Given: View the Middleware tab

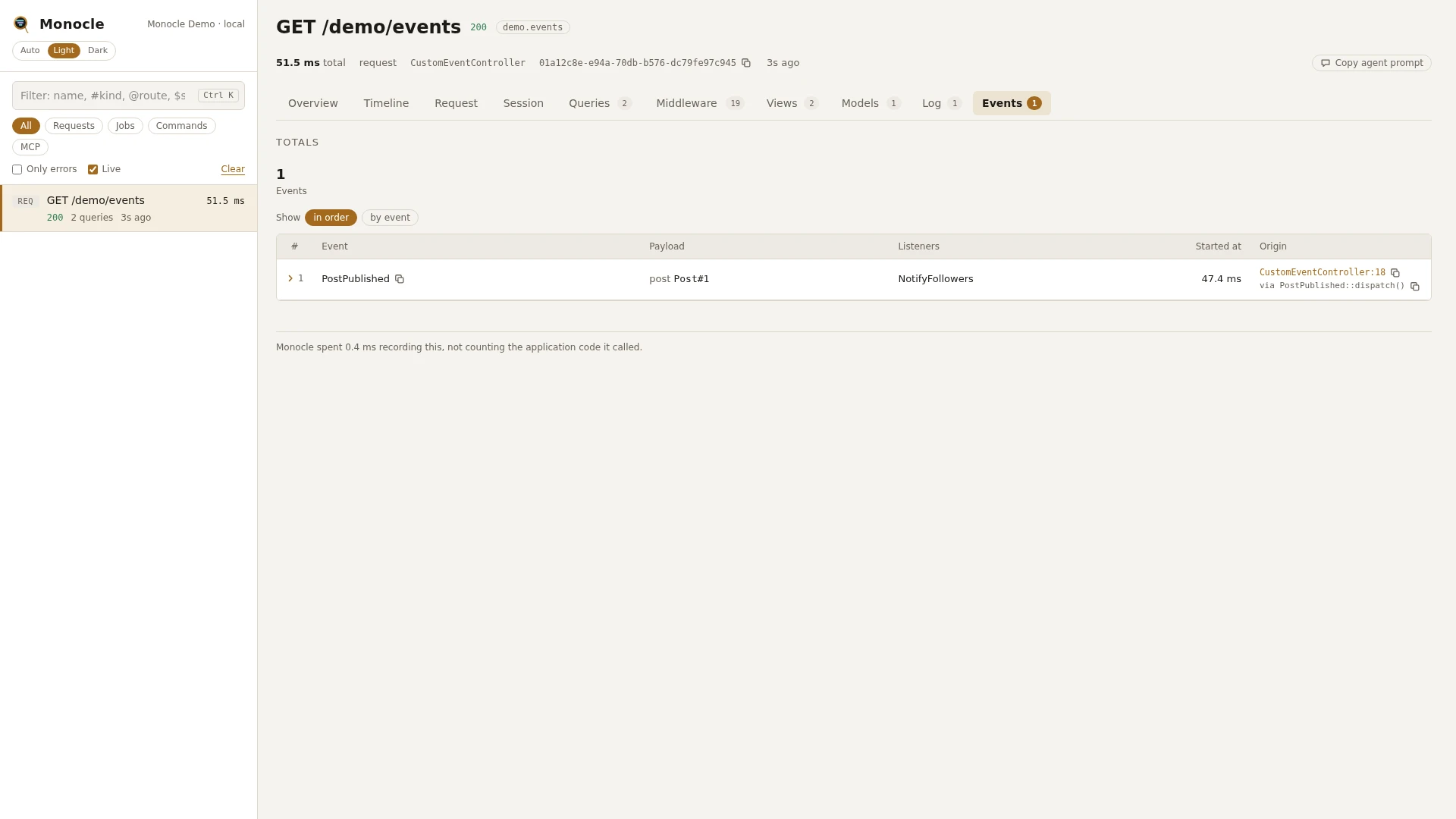Looking at the screenshot, I should pos(700,103).
